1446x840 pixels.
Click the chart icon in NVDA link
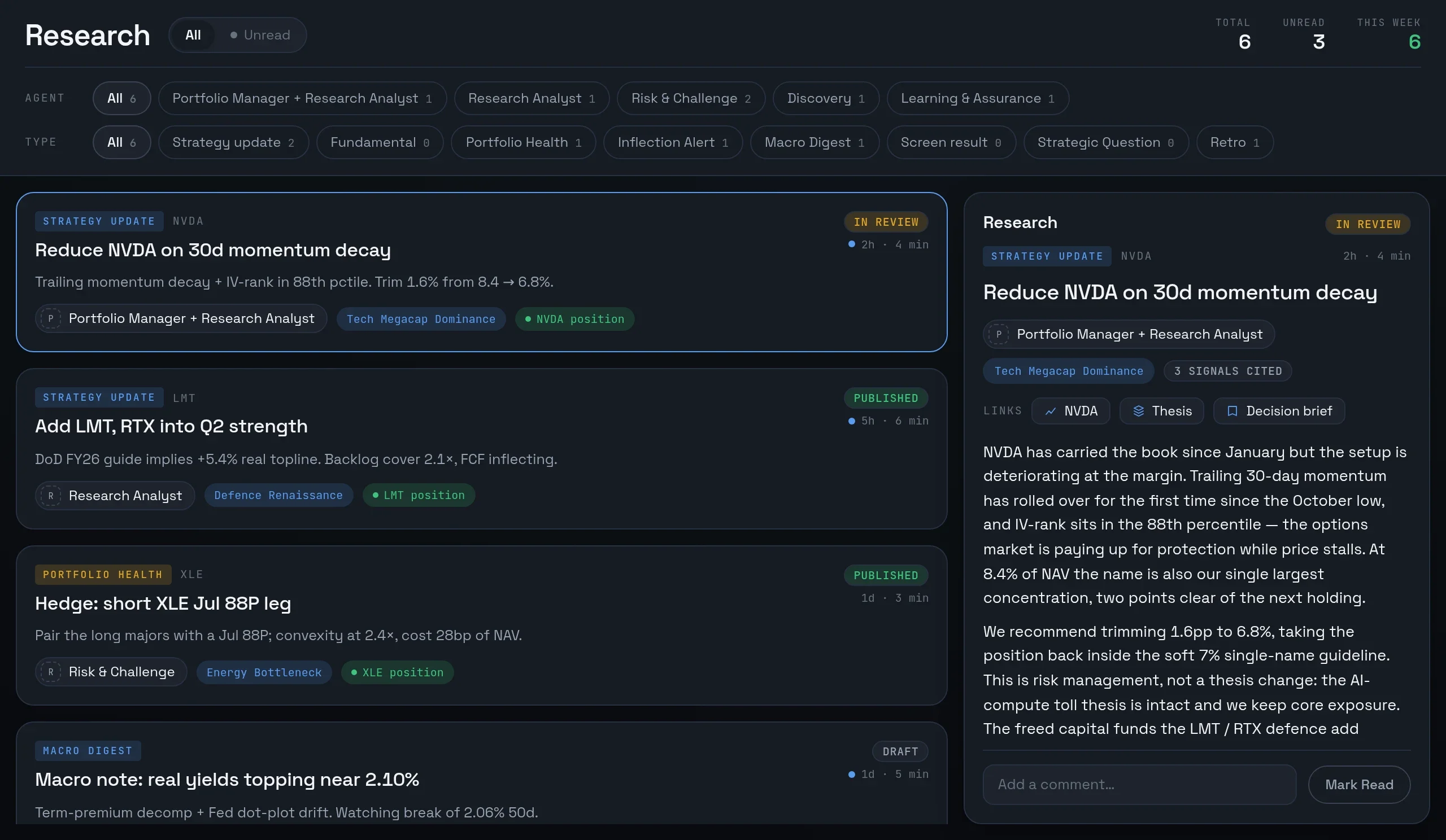click(x=1050, y=411)
